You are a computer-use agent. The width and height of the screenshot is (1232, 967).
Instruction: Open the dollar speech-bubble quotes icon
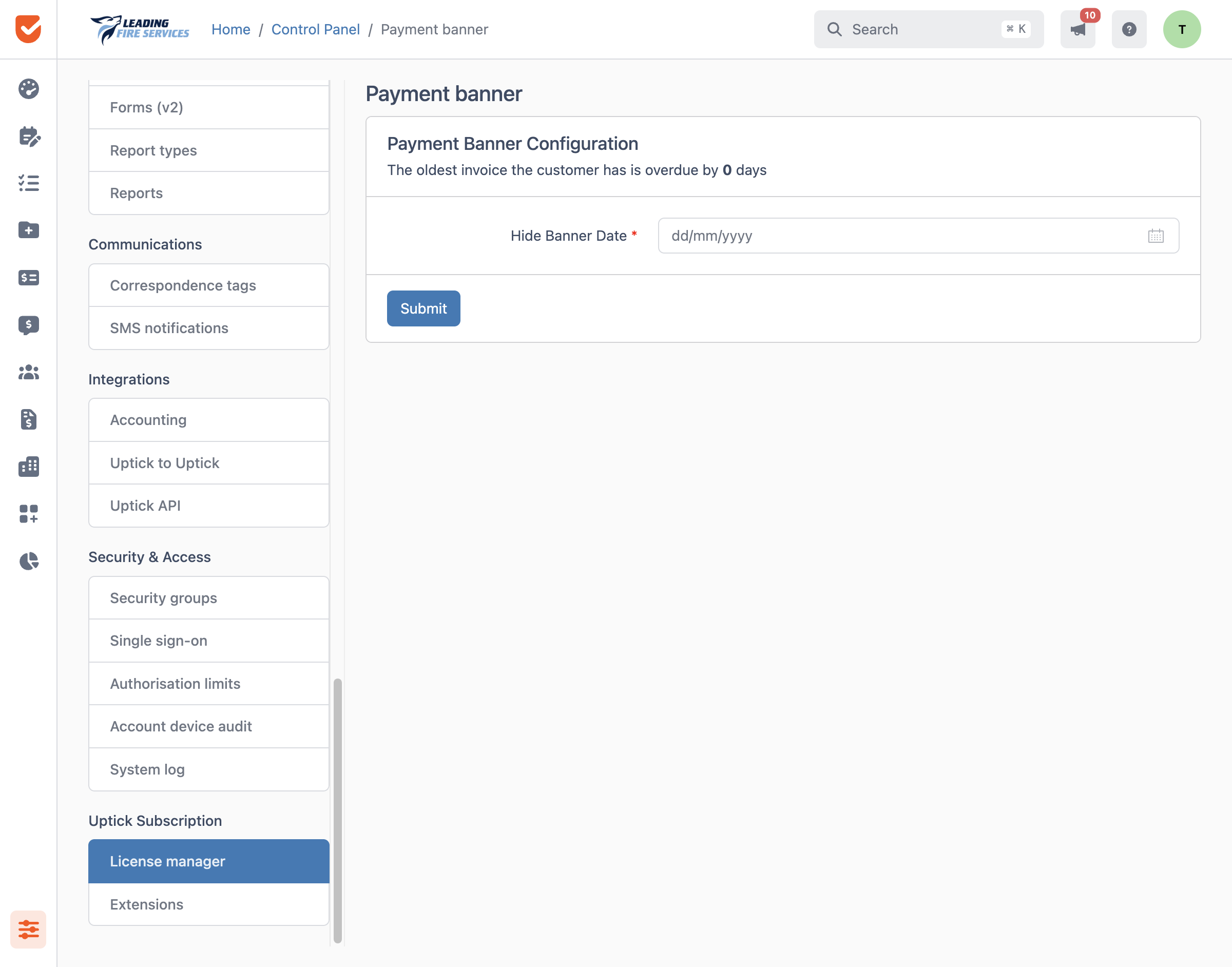28,325
